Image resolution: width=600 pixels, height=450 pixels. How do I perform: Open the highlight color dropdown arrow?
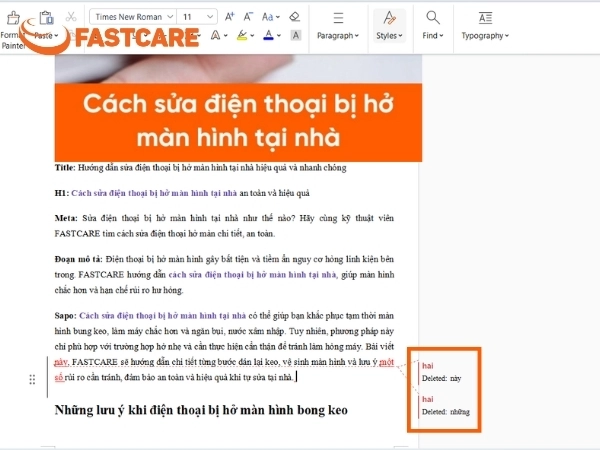coord(252,36)
